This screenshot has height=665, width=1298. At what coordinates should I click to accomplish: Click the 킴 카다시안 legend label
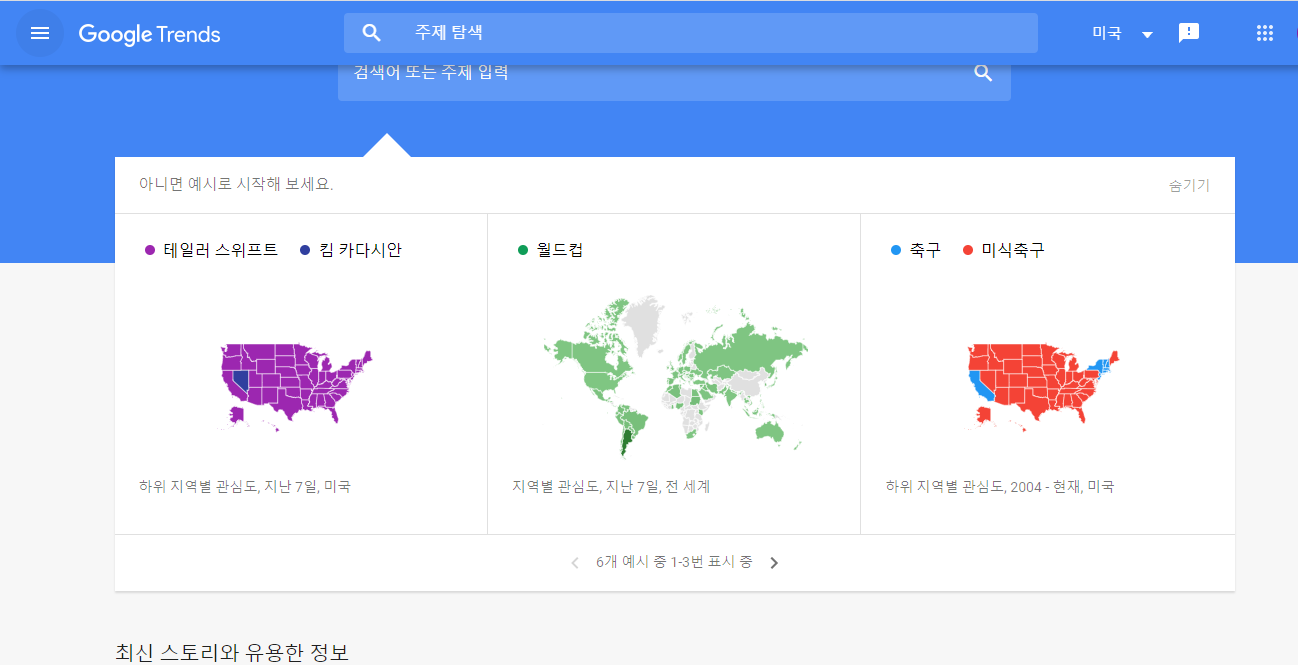click(x=360, y=250)
